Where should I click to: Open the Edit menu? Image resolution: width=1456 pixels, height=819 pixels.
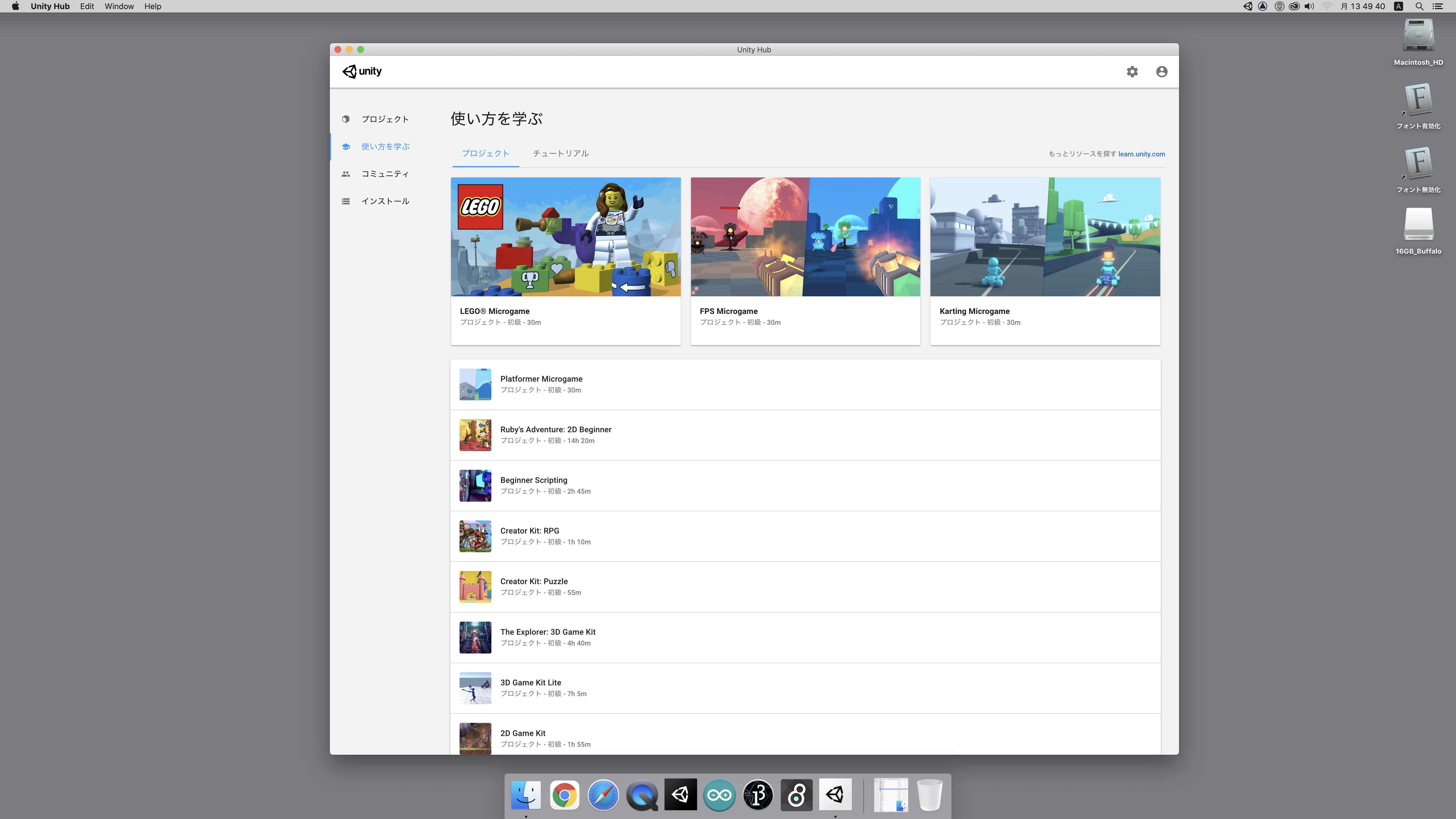86,6
